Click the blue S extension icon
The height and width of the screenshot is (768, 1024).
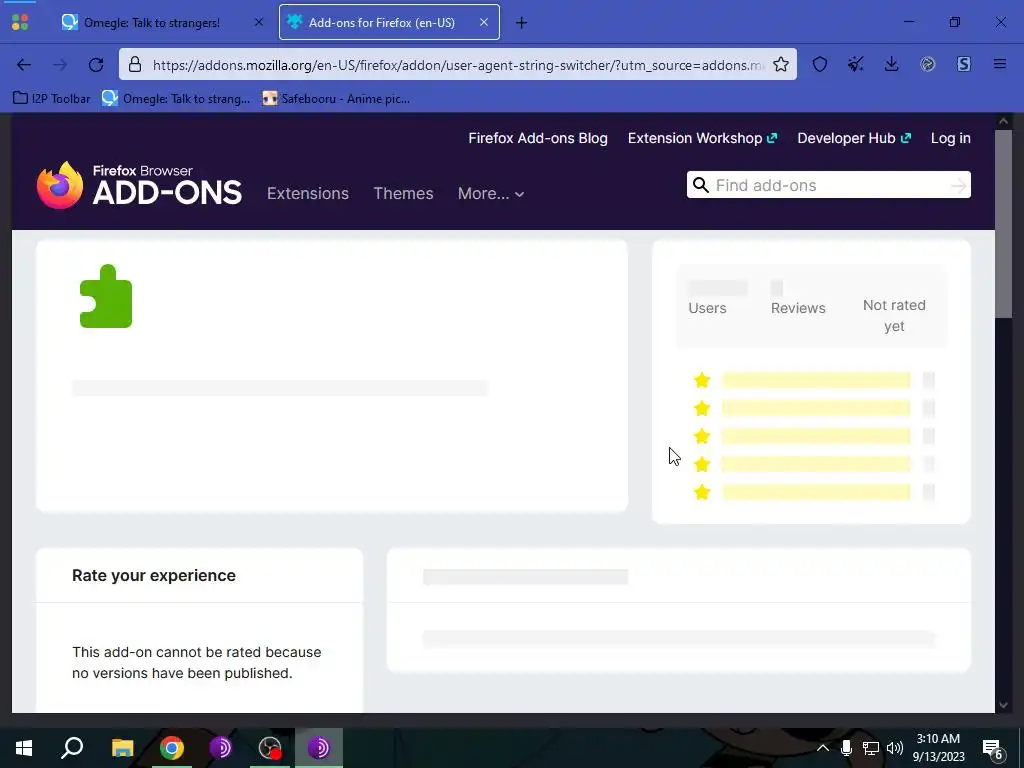point(964,64)
